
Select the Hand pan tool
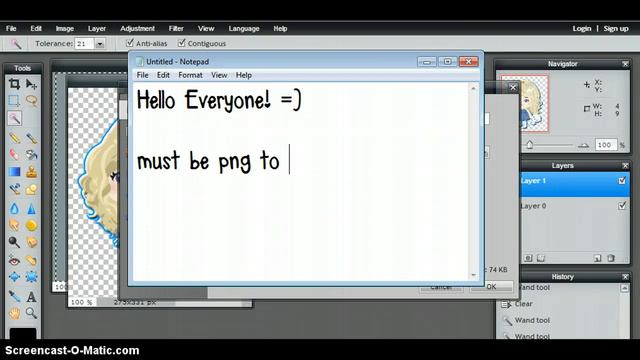(14, 313)
